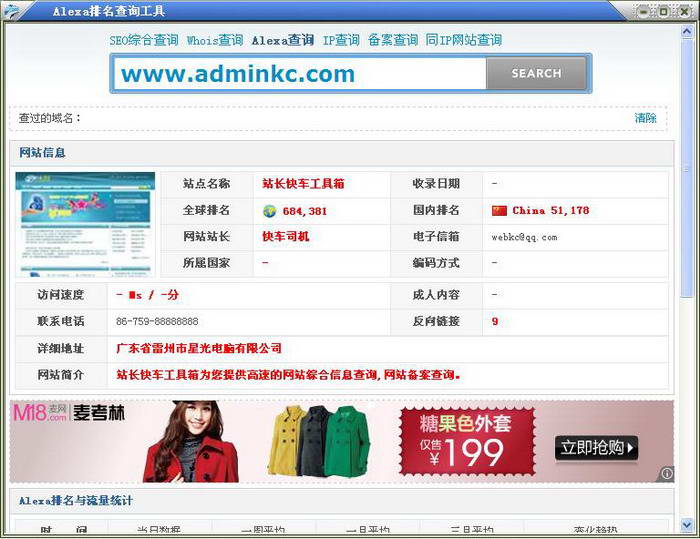The height and width of the screenshot is (539, 700).
Task: Click the 访问速度 label
Action: (61, 295)
